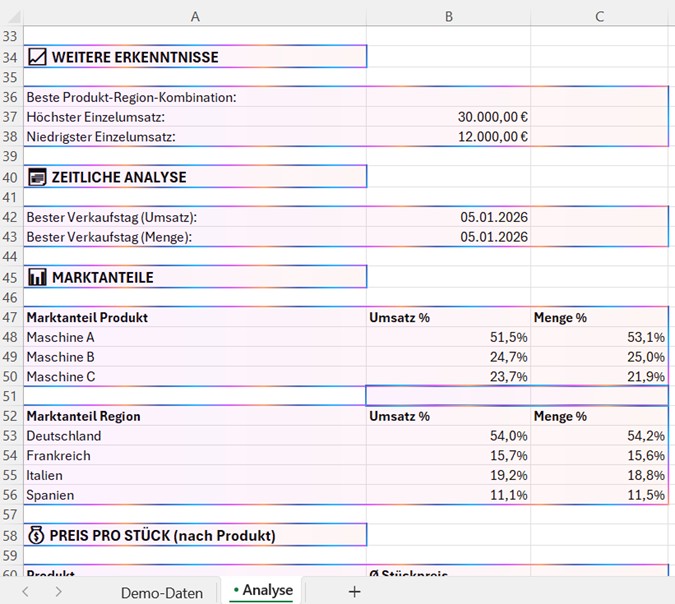Select the Maschine A Umsatz % cell 51,5%
The image size is (675, 604).
tap(448, 337)
